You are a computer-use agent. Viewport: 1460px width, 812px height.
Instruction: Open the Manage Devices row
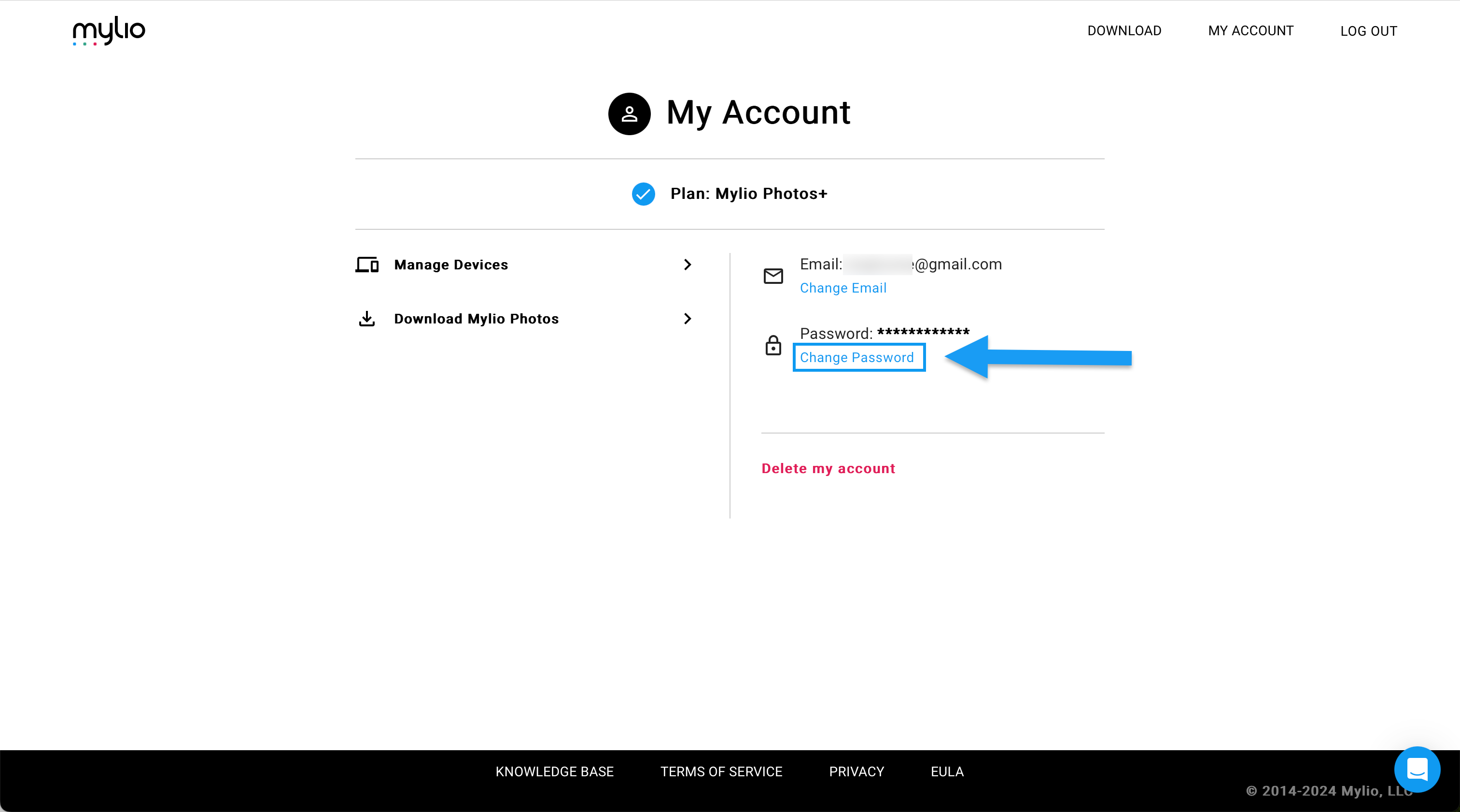point(451,265)
